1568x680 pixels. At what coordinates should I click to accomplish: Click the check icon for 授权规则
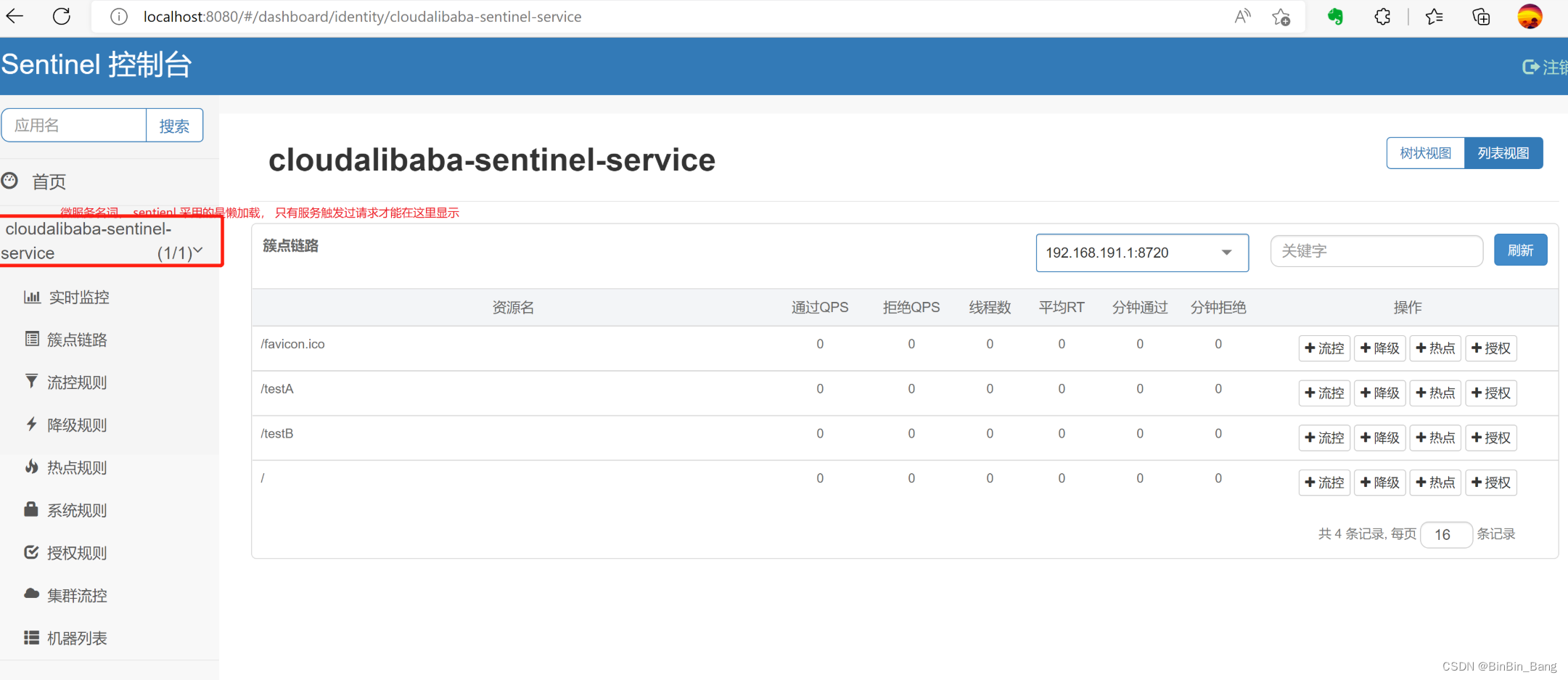(31, 552)
